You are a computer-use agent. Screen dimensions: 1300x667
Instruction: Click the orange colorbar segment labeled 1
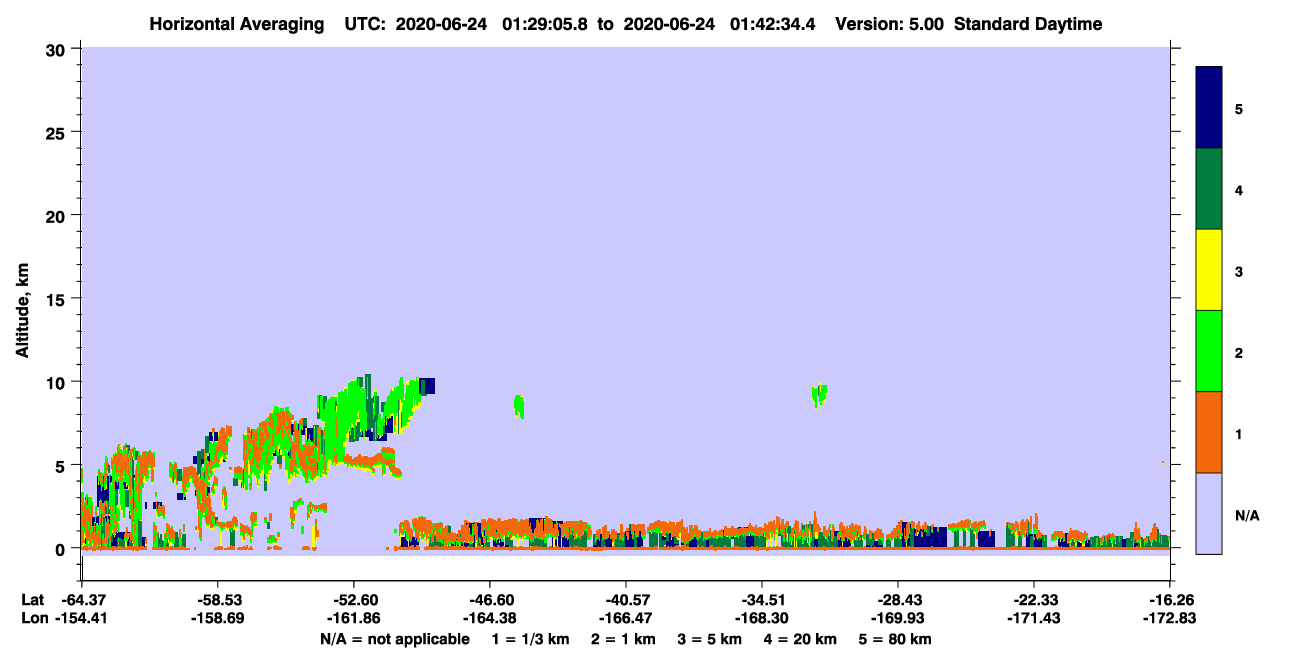pos(1209,432)
